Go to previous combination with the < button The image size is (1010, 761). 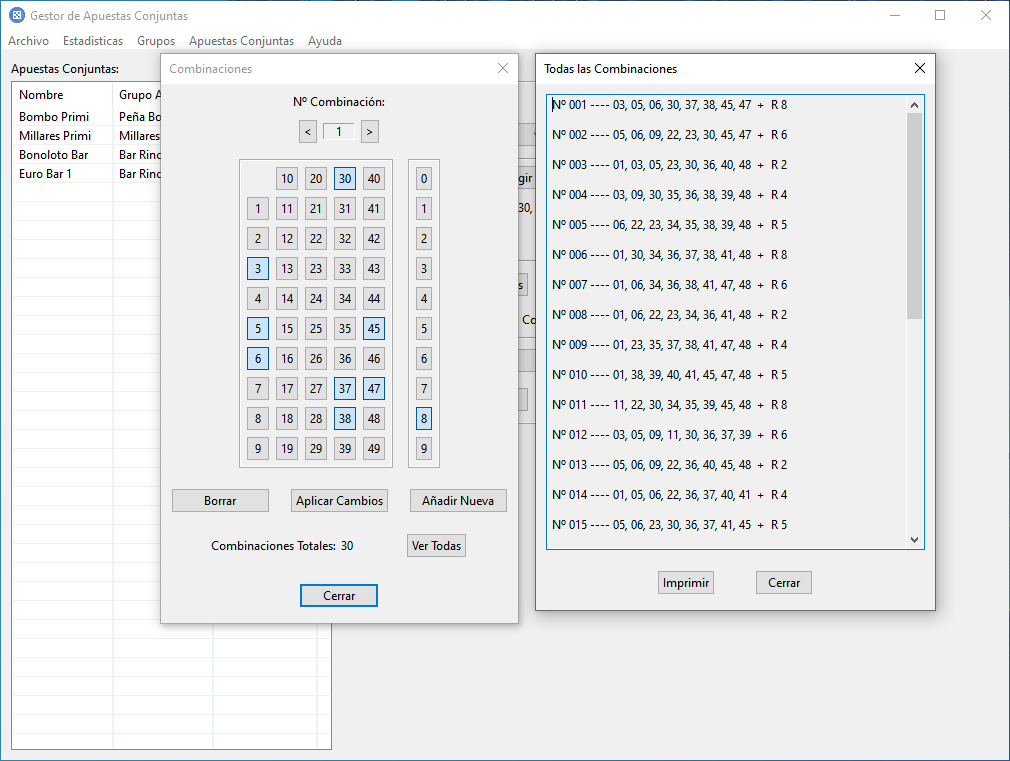point(308,132)
